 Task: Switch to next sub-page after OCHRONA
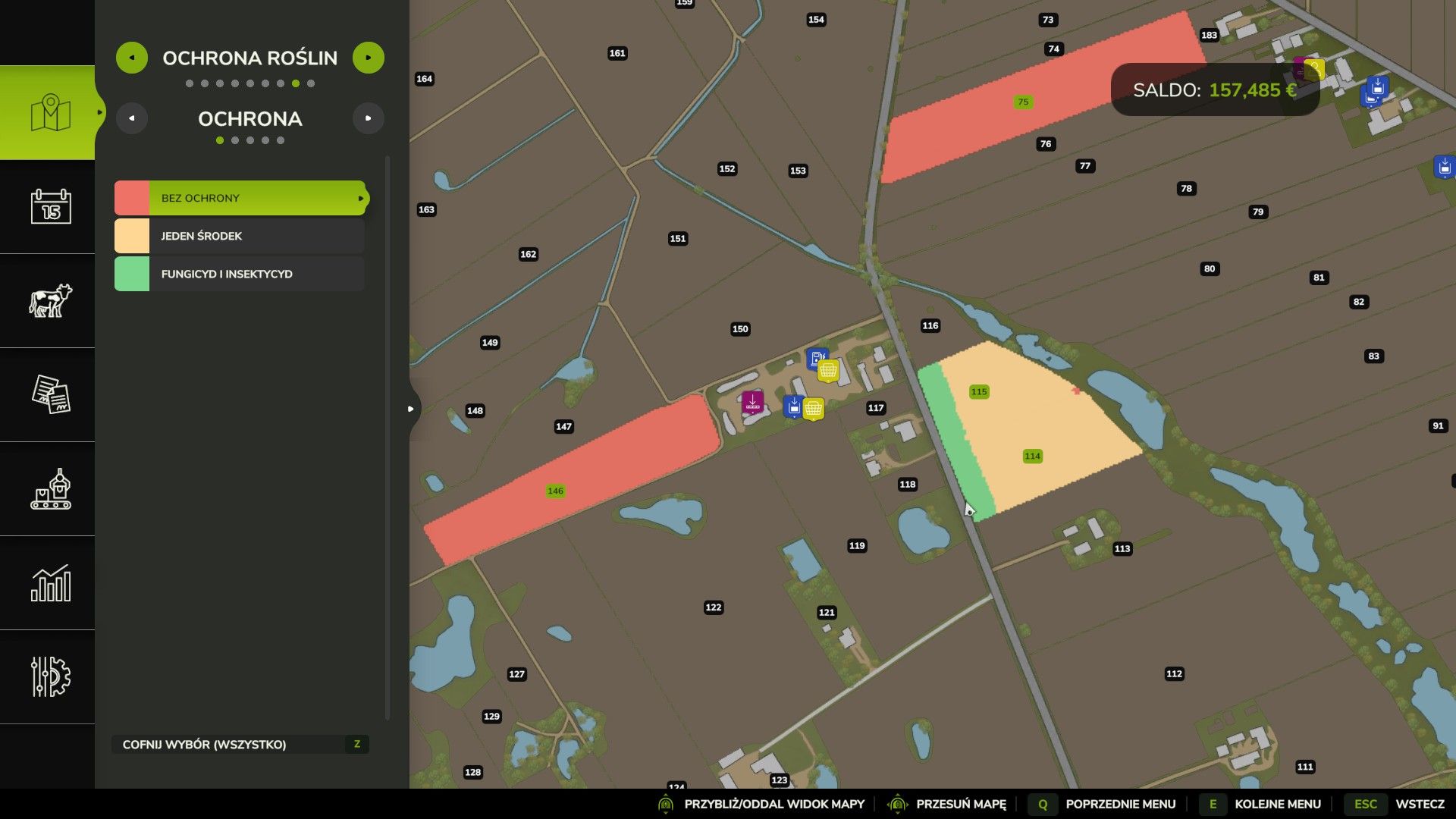[x=369, y=118]
